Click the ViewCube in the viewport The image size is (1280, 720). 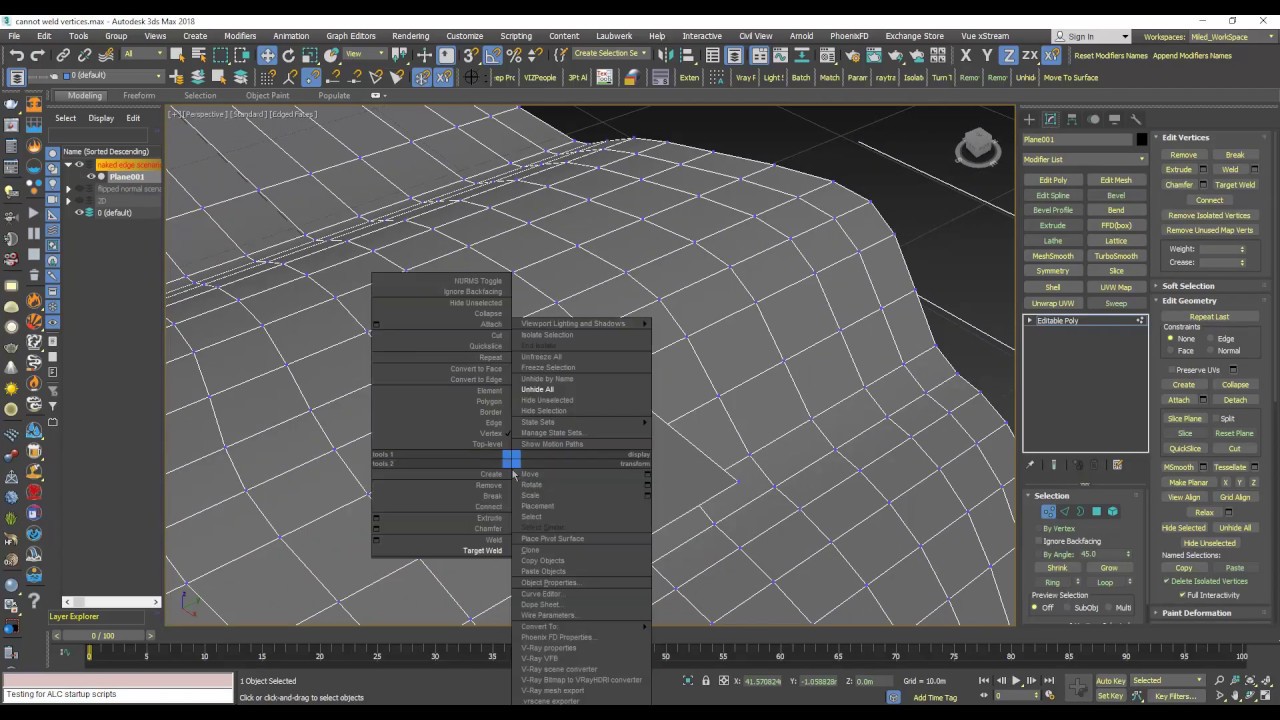pyautogui.click(x=977, y=147)
